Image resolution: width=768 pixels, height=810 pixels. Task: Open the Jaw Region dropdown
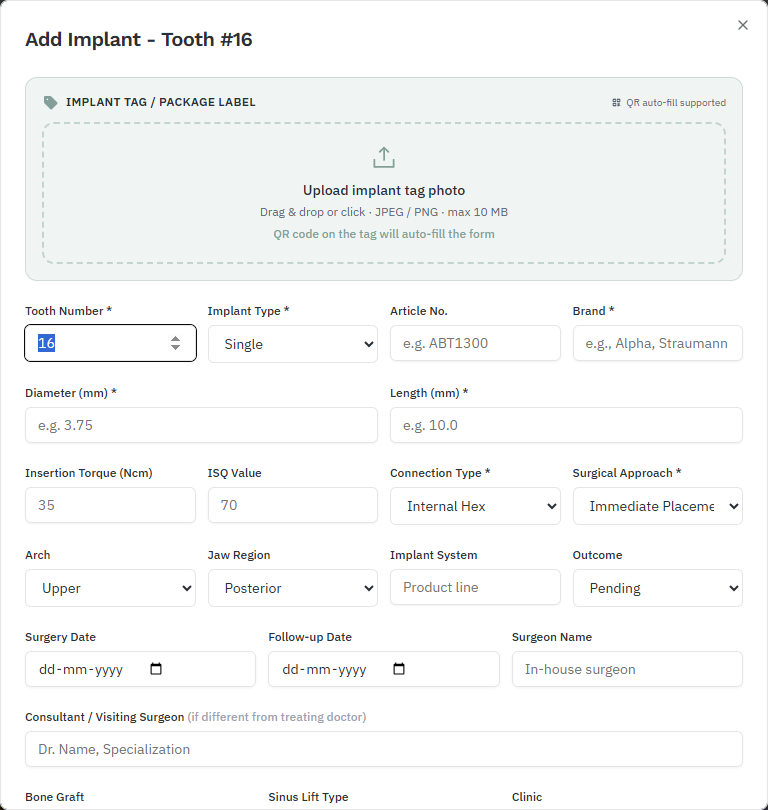coord(293,588)
